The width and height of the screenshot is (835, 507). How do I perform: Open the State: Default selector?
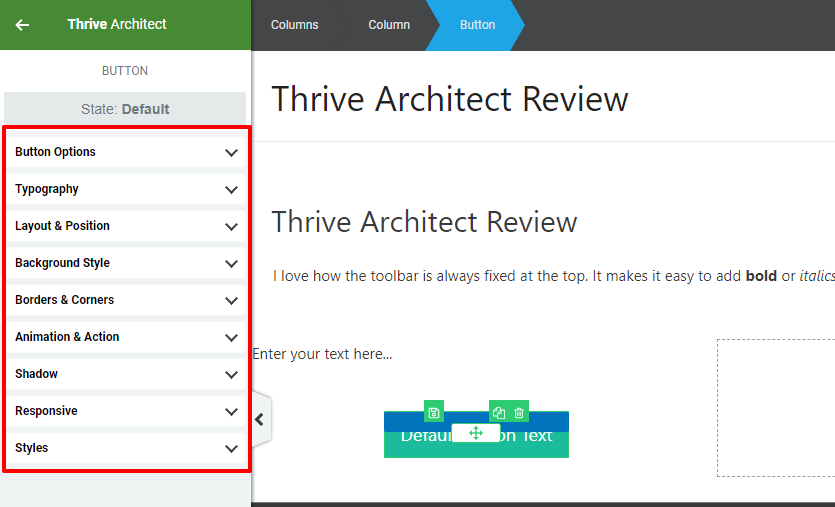pos(125,109)
